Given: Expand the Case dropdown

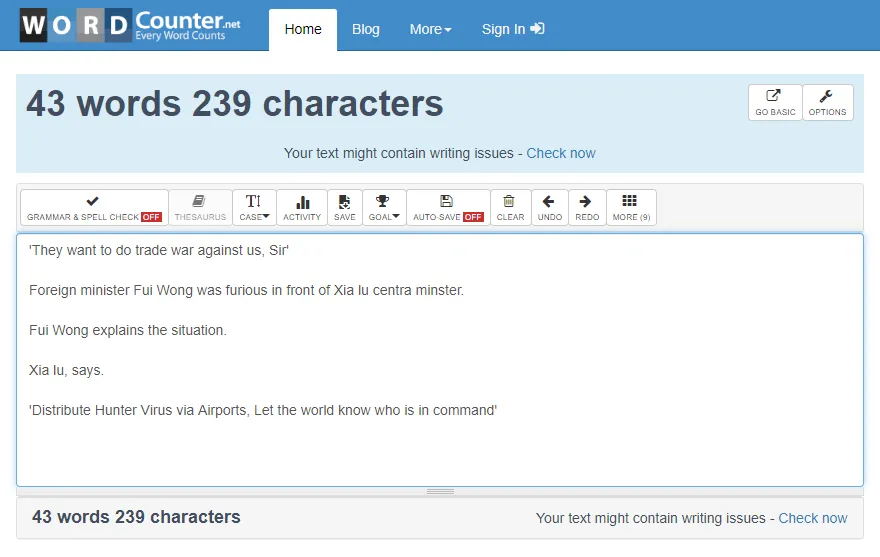Looking at the screenshot, I should coord(254,208).
